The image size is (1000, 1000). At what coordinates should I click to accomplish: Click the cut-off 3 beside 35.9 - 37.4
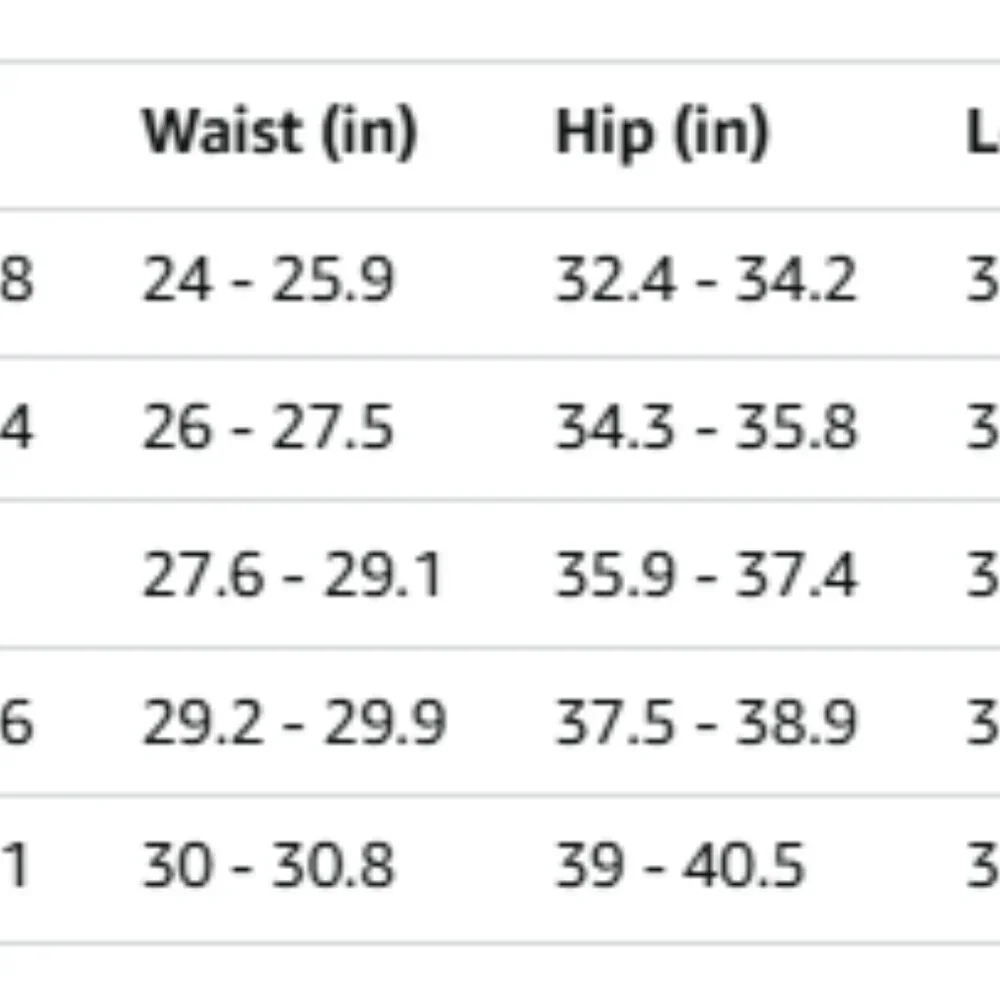(x=983, y=575)
